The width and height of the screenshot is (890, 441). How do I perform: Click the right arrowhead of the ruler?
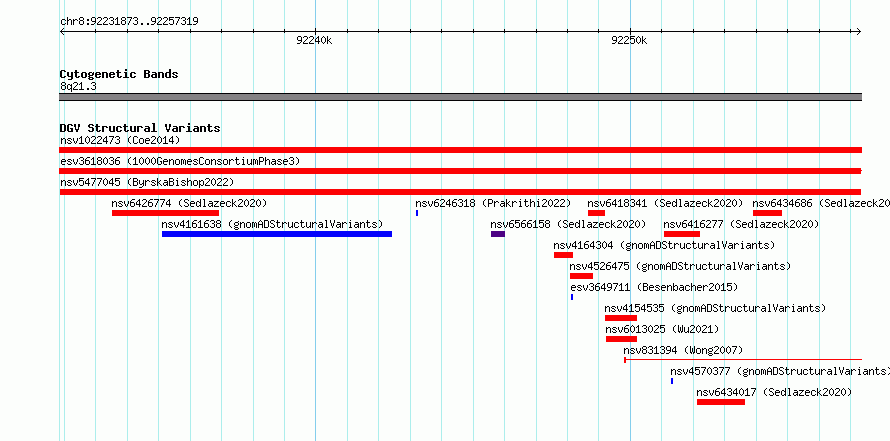click(859, 31)
